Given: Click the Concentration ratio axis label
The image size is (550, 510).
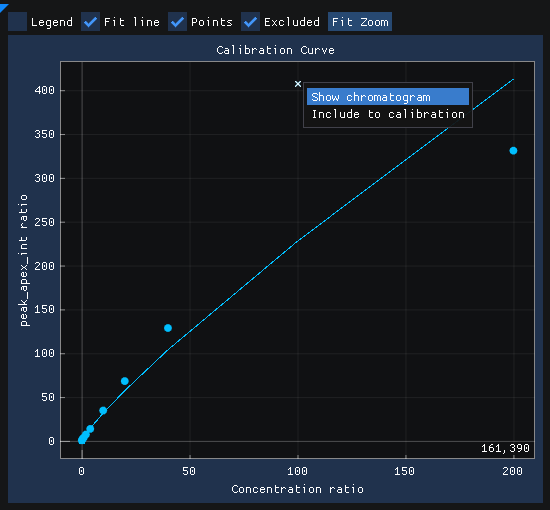Looking at the screenshot, I should pos(297,489).
